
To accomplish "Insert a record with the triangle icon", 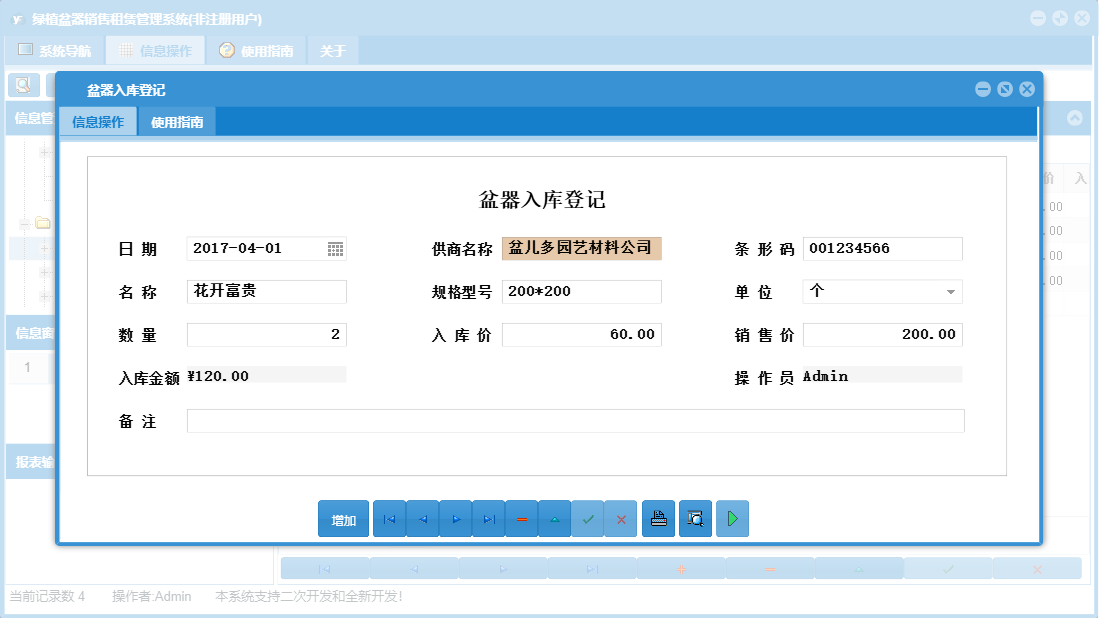I will (x=555, y=518).
